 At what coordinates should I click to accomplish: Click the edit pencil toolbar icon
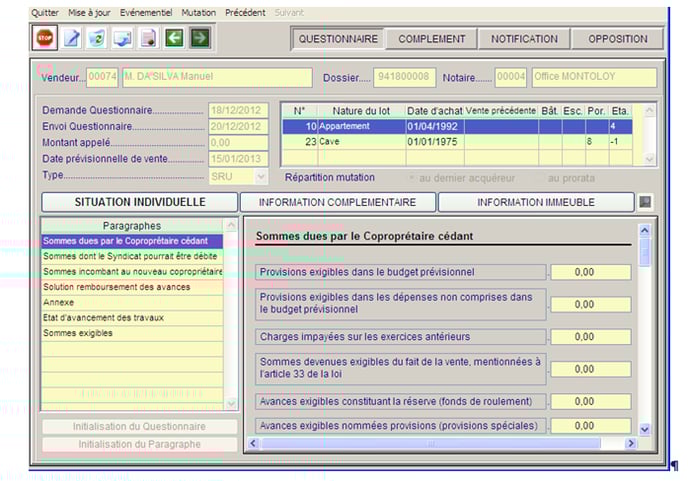click(x=72, y=38)
